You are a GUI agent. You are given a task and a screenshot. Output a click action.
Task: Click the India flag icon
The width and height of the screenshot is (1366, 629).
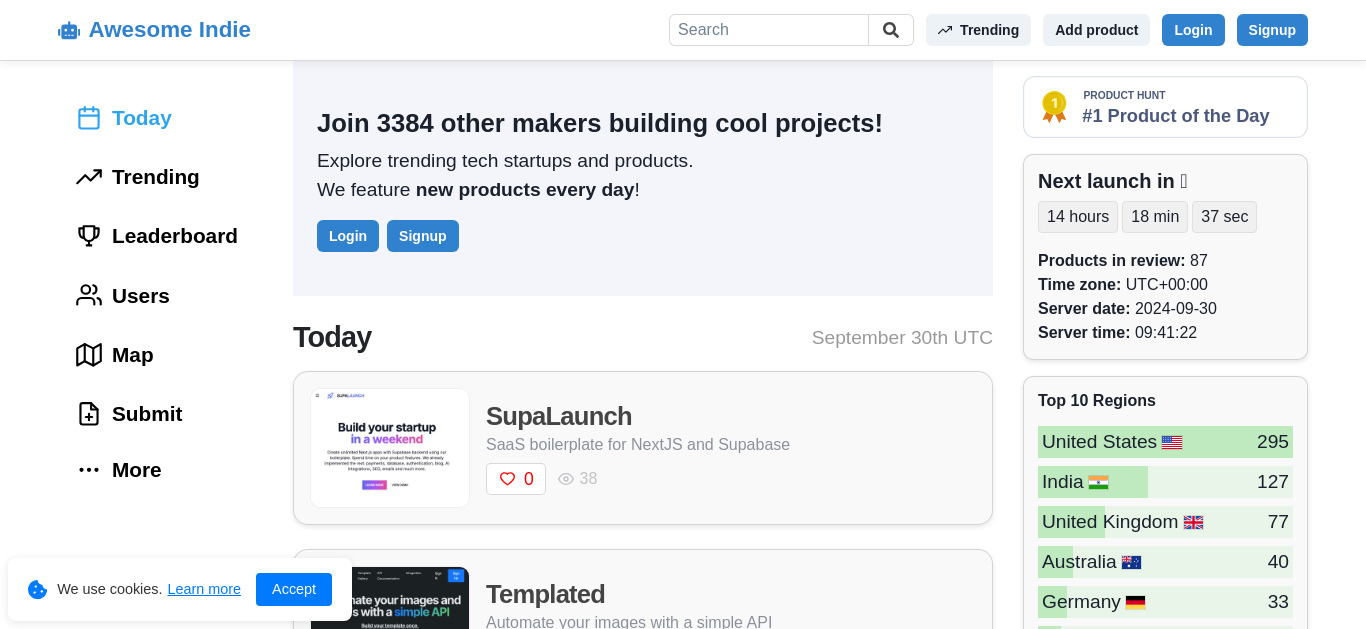click(1099, 482)
